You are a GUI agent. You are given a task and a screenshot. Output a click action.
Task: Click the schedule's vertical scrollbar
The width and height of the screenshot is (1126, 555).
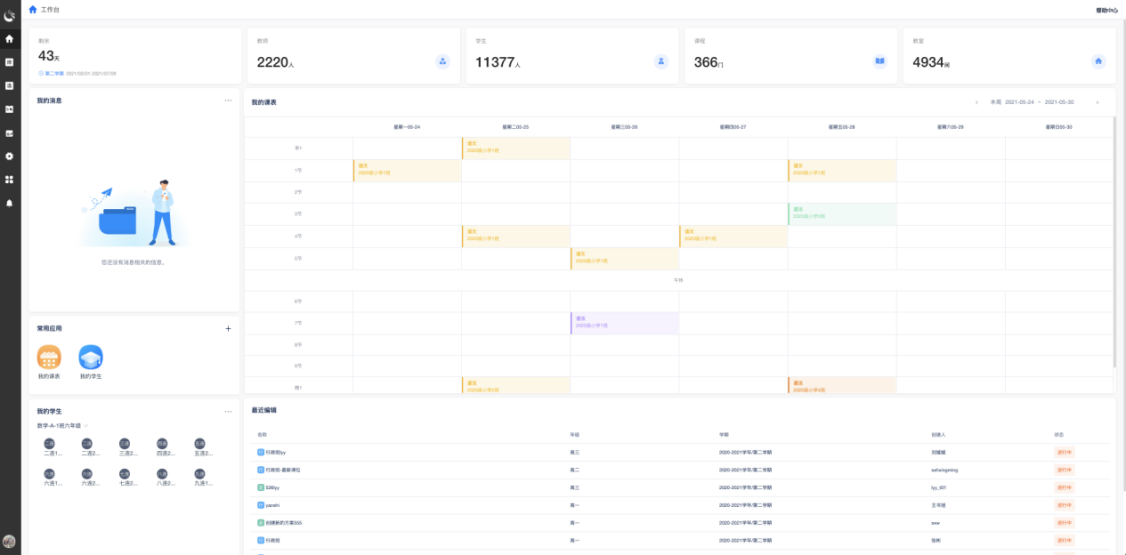1113,240
